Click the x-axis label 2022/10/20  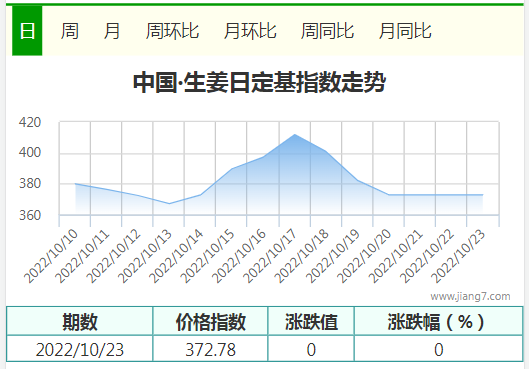click(365, 256)
